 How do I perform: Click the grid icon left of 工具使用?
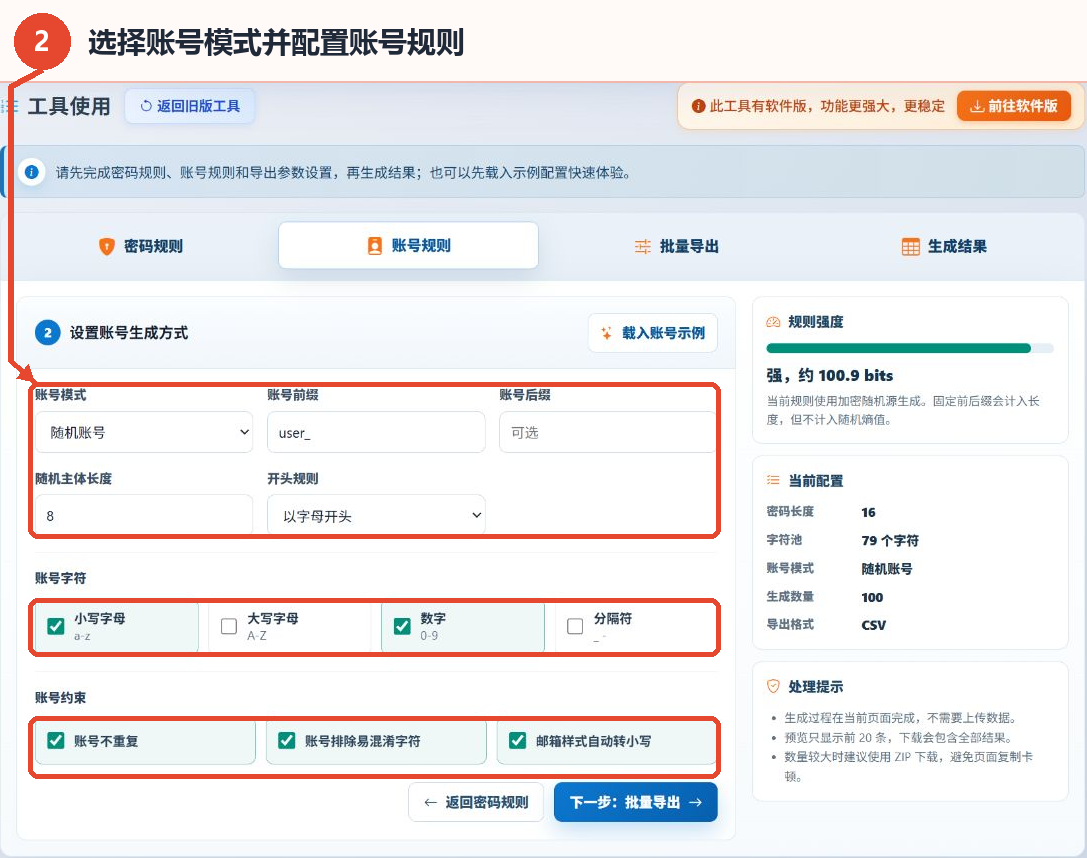10,106
